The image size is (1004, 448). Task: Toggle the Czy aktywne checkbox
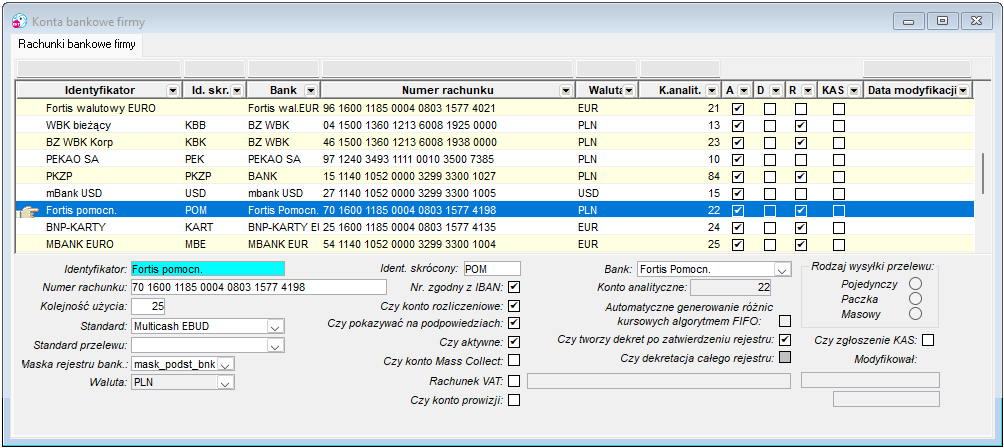point(514,342)
